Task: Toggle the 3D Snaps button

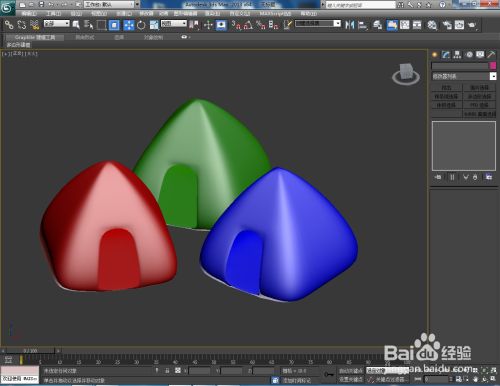Action: point(235,25)
